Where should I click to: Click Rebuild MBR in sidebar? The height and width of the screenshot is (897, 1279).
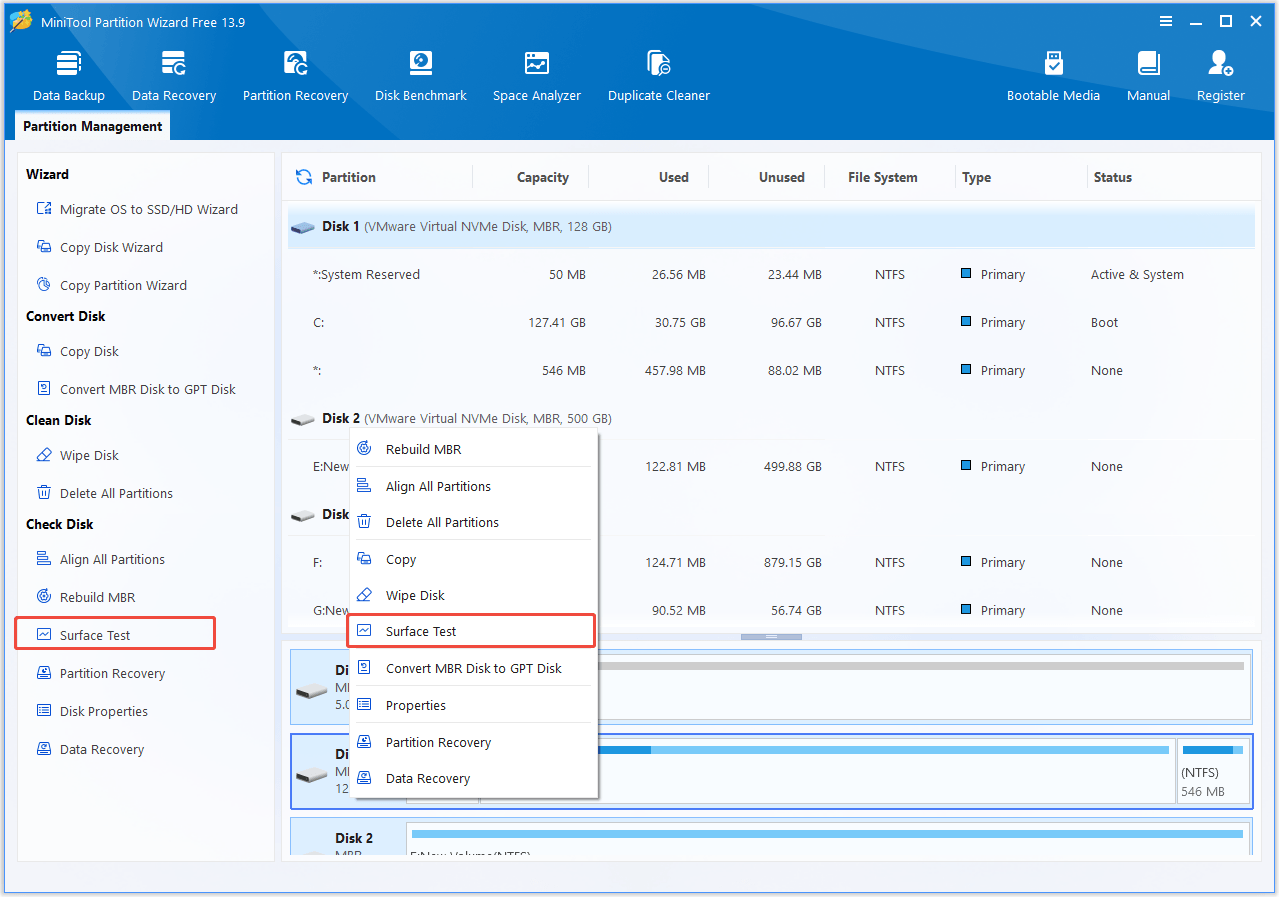click(85, 597)
